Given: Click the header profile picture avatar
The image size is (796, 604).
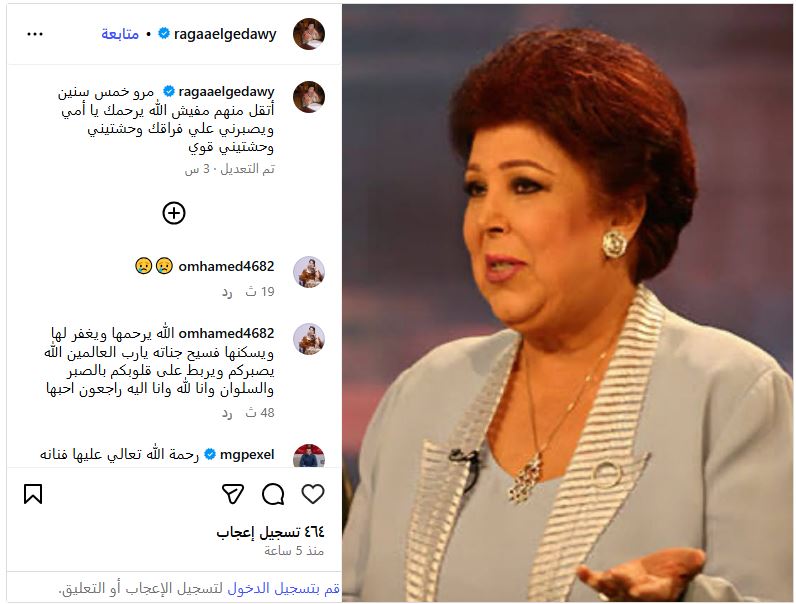Looking at the screenshot, I should pos(309,34).
